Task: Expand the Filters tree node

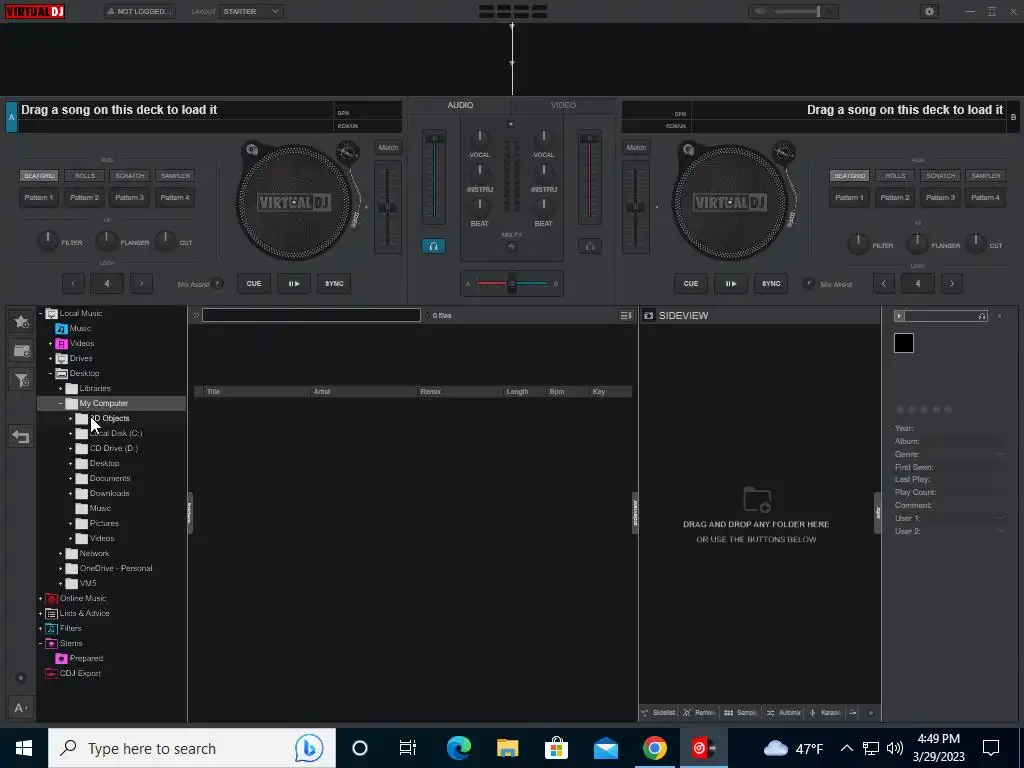Action: click(x=40, y=628)
